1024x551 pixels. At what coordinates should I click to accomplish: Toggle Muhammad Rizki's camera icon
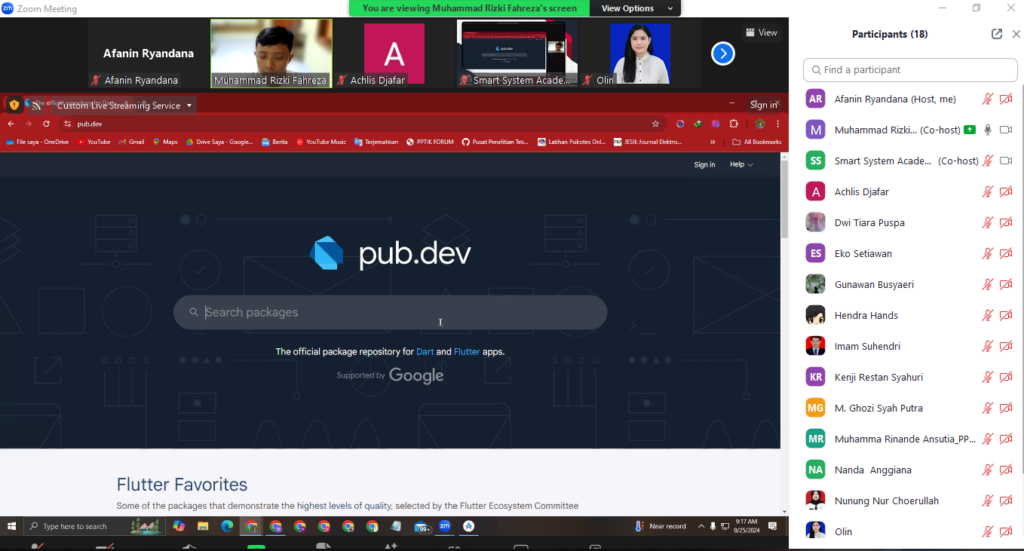1006,130
